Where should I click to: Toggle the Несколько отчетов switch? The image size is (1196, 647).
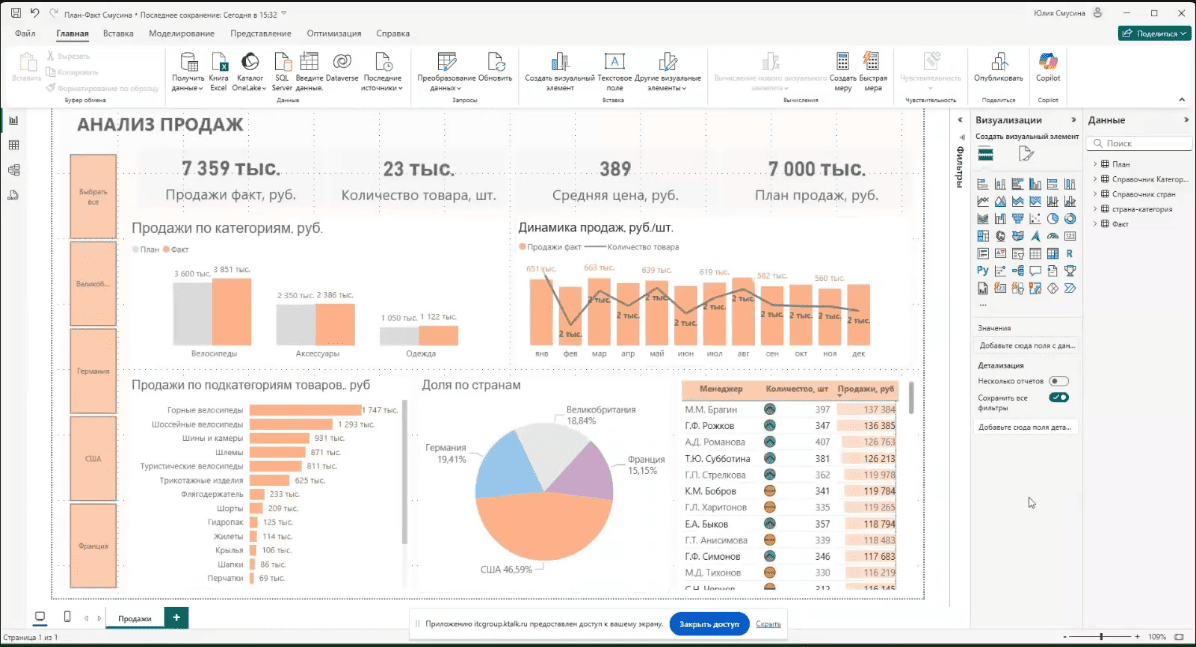point(1060,380)
